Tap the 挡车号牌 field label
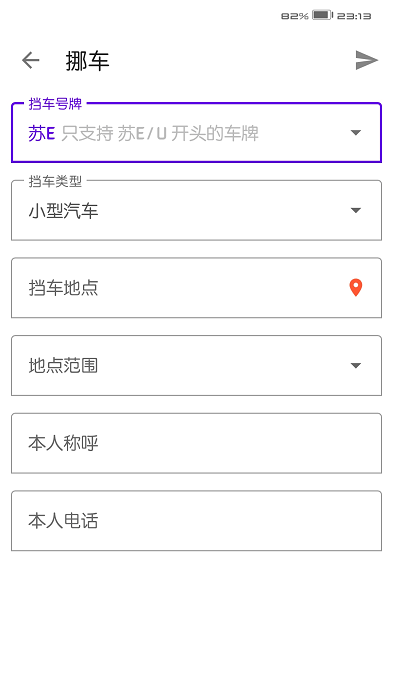The width and height of the screenshot is (393, 700). tap(55, 104)
